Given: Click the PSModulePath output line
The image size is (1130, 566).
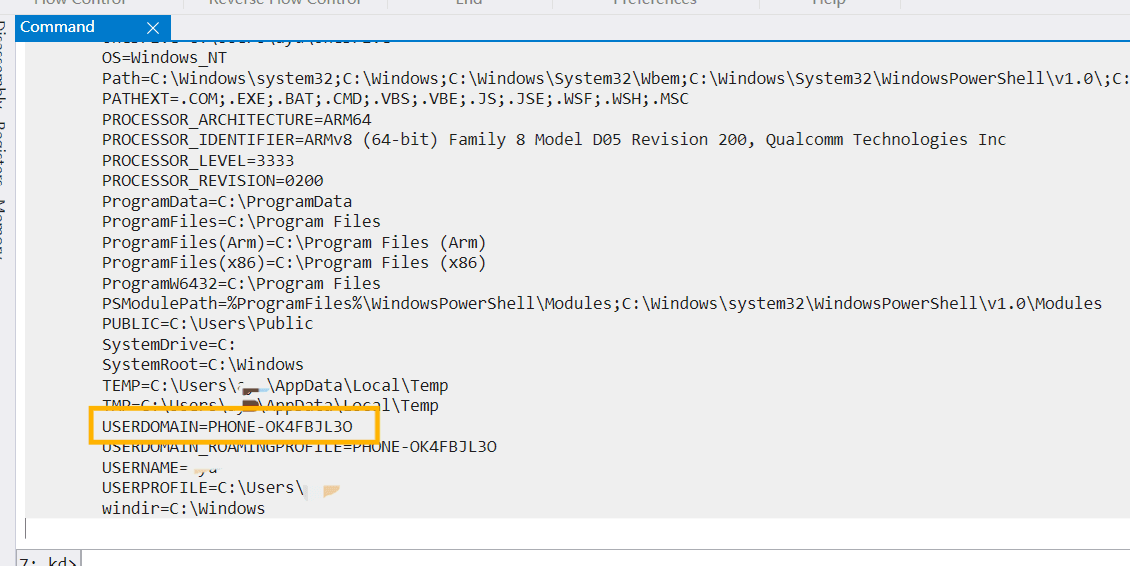Looking at the screenshot, I should point(601,304).
